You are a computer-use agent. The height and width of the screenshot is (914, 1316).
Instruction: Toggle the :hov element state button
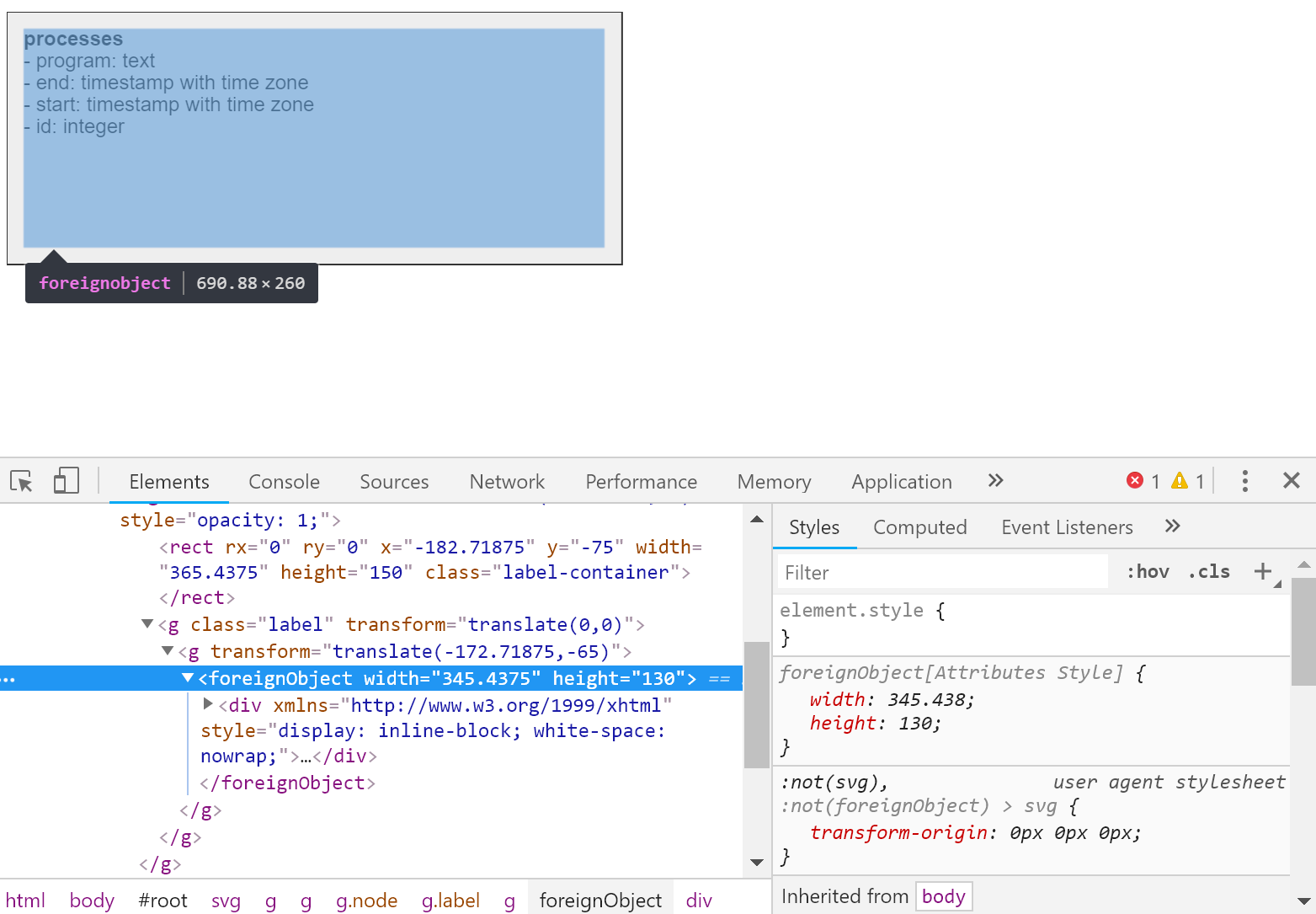pyautogui.click(x=1148, y=572)
